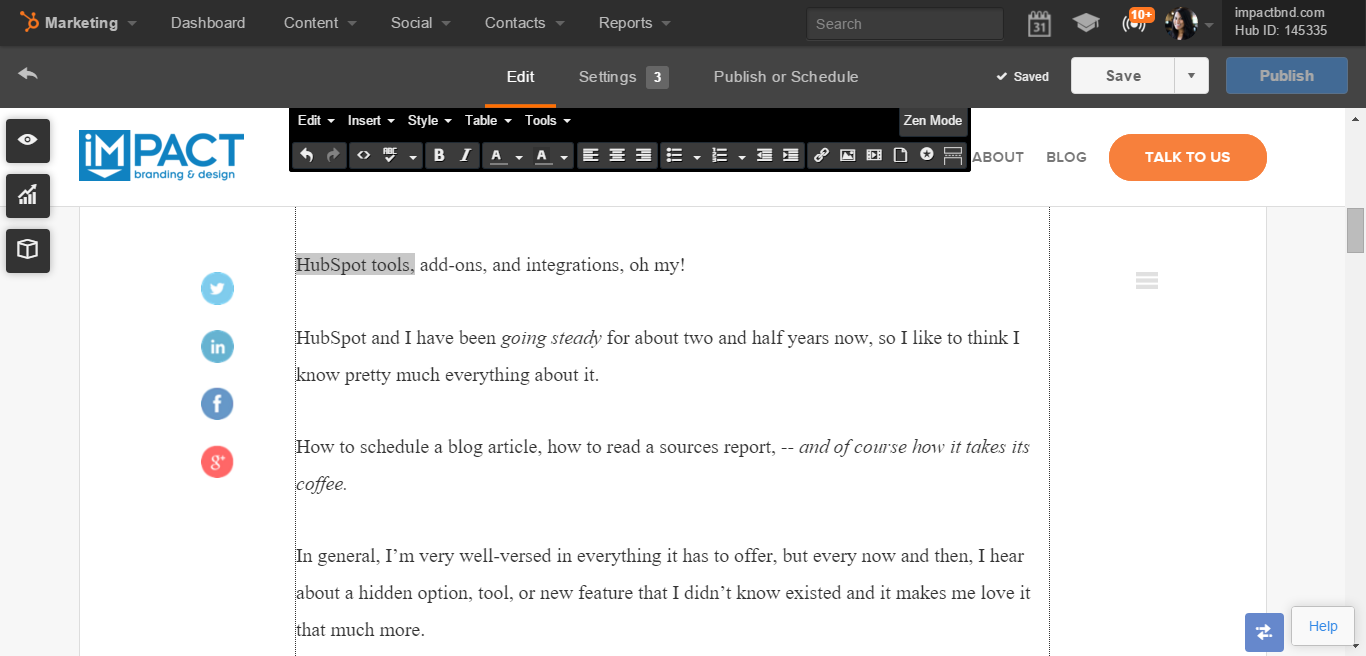Screen dimensions: 1366x656
Task: Click the blank document icon in toolbar
Action: pyautogui.click(x=900, y=155)
